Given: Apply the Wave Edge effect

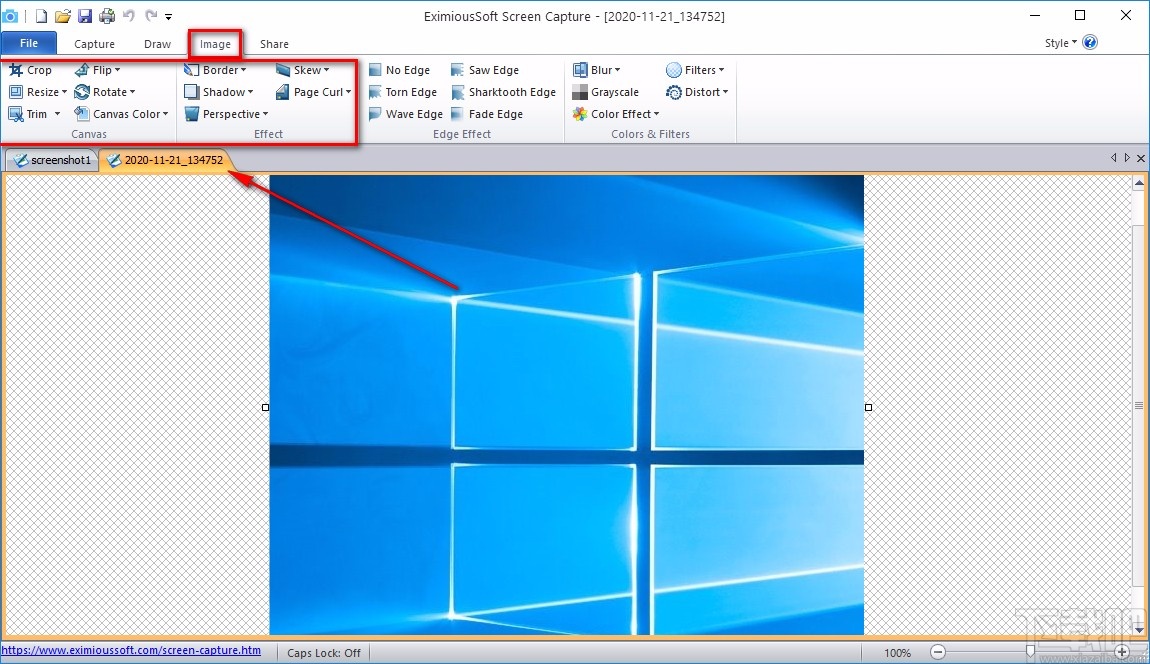Looking at the screenshot, I should 406,114.
